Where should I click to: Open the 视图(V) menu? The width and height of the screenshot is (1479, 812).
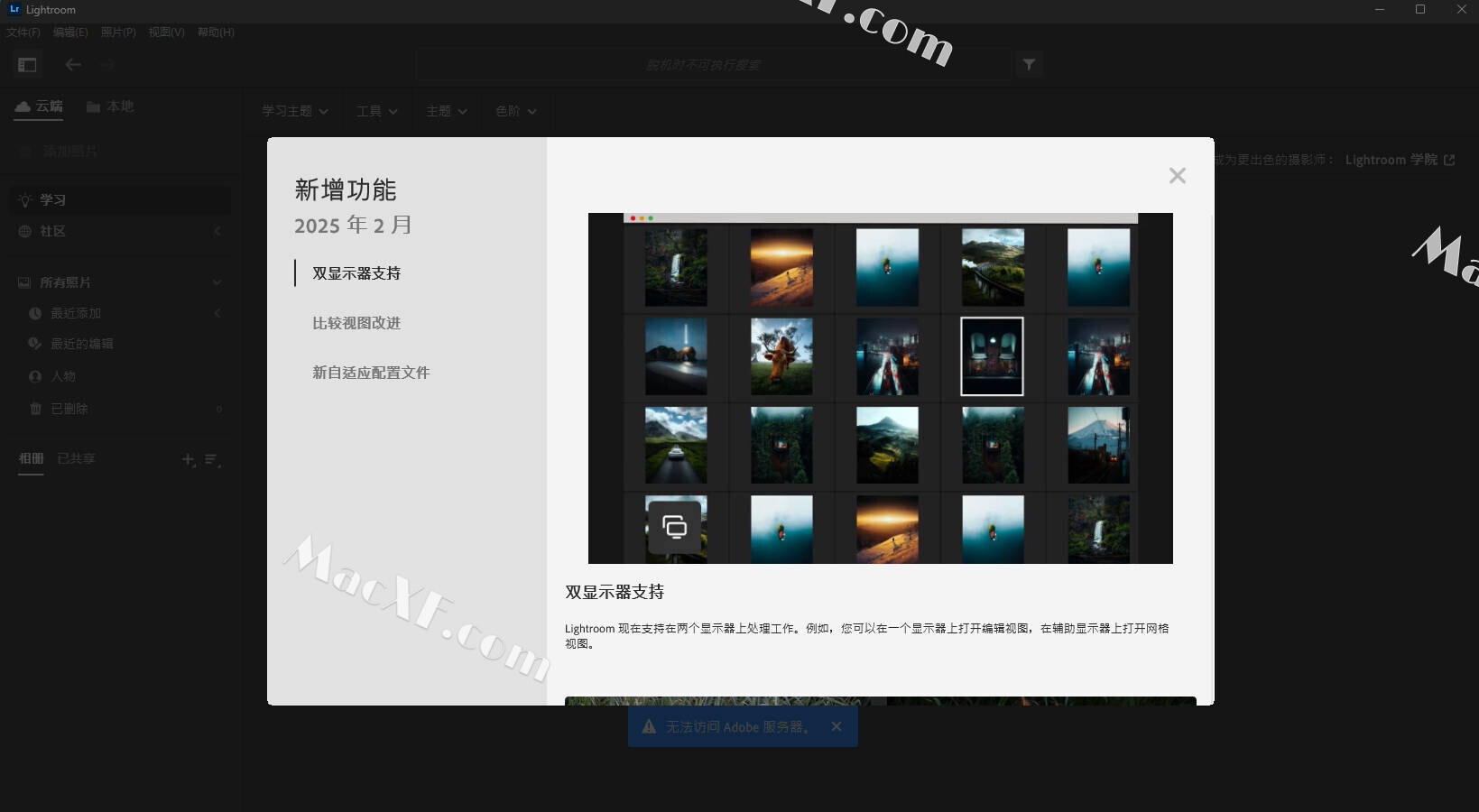166,32
